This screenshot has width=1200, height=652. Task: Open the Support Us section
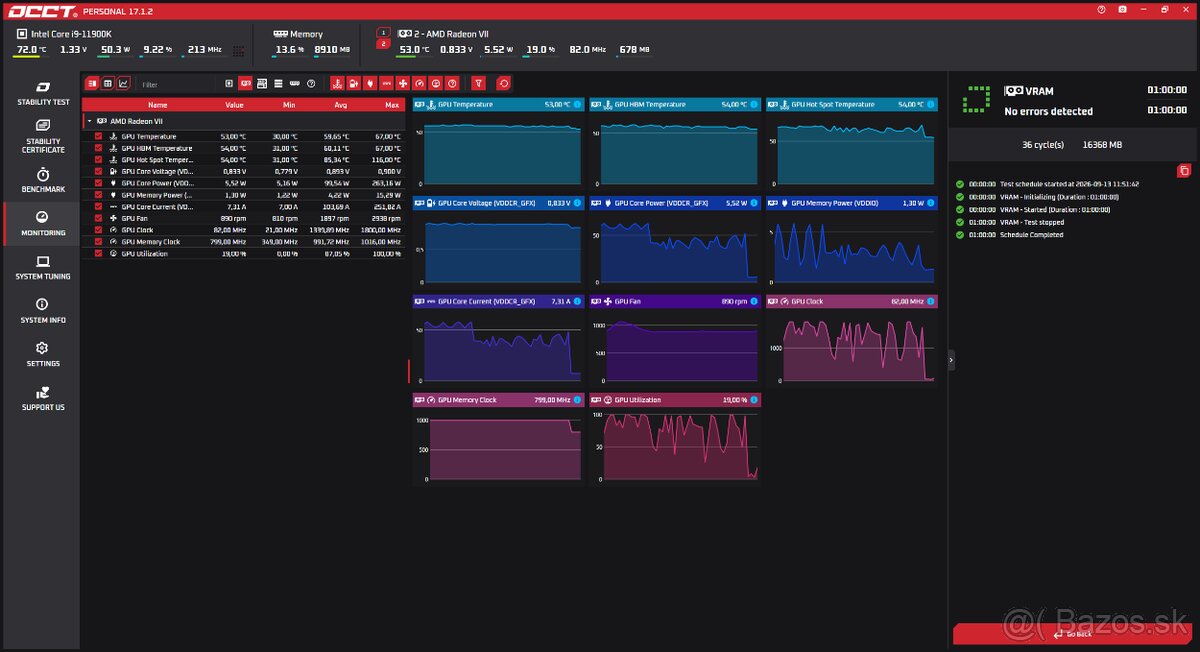42,398
